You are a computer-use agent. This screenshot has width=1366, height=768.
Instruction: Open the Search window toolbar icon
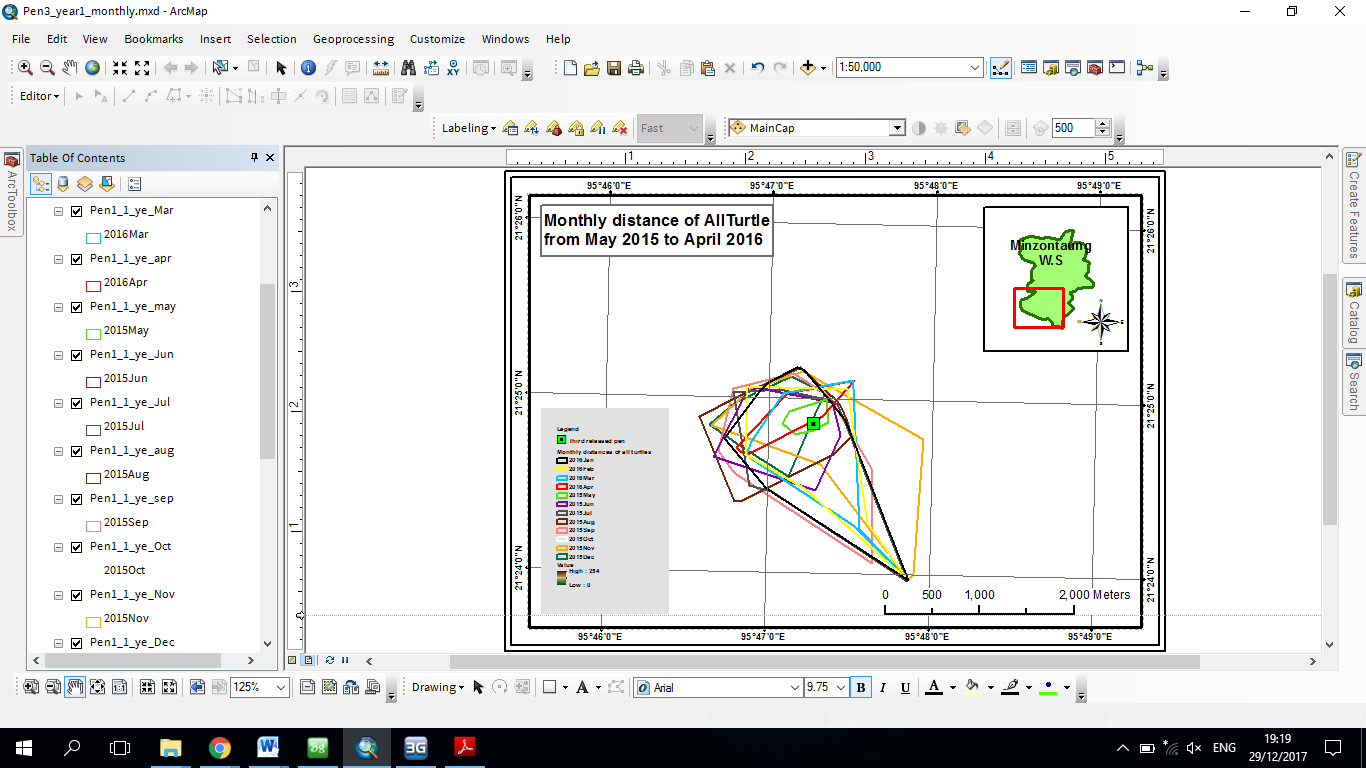1073,68
